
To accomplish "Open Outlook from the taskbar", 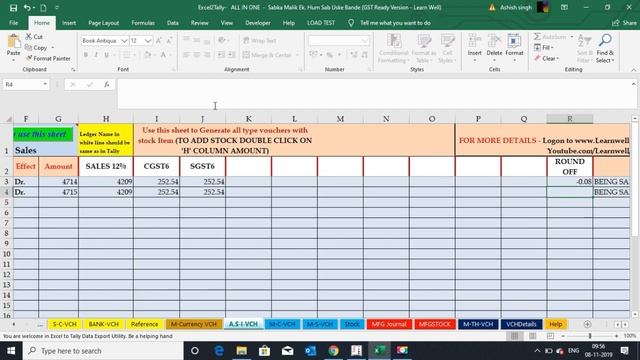I will pyautogui.click(x=311, y=351).
